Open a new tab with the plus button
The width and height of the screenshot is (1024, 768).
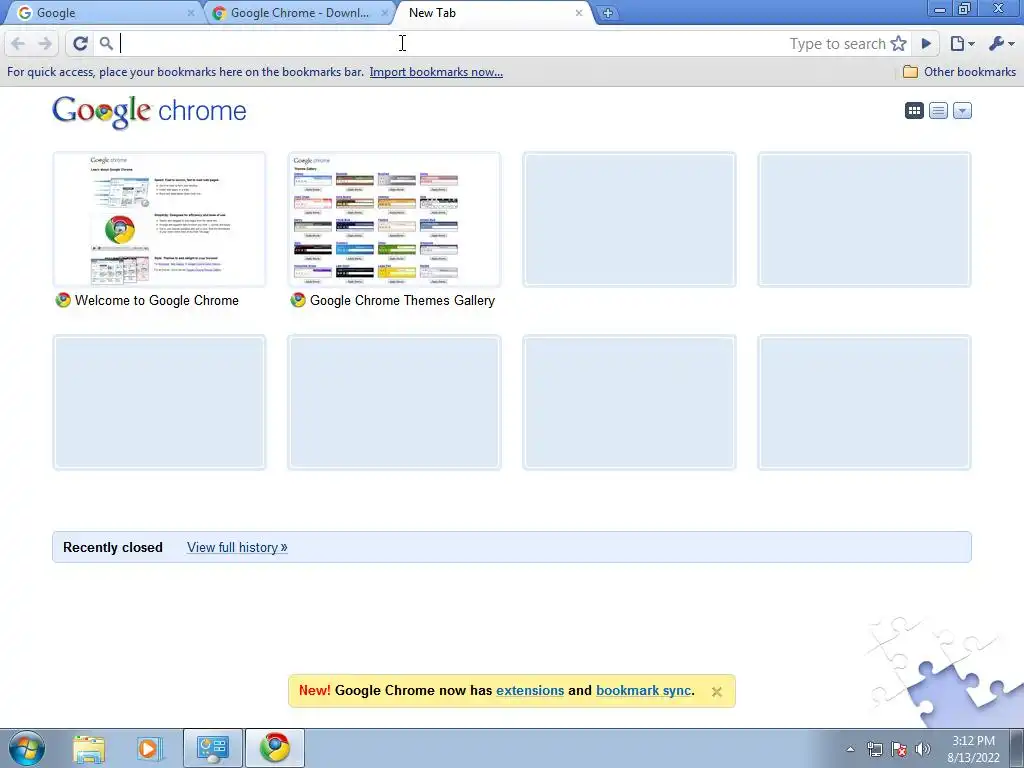[x=607, y=12]
